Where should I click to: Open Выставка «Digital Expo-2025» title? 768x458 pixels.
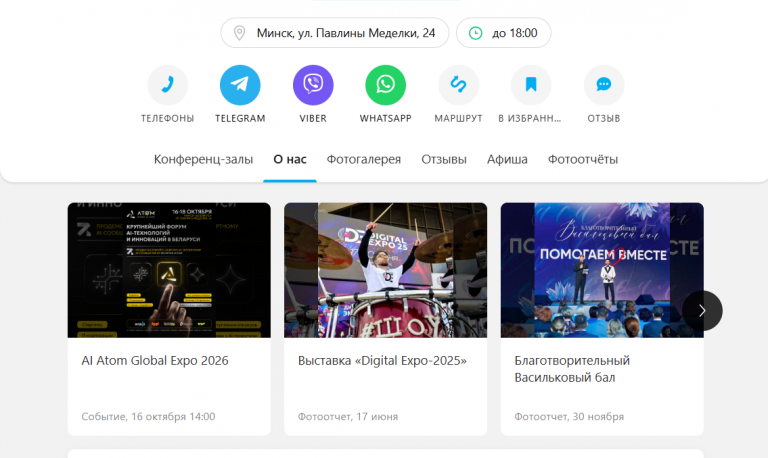(382, 361)
